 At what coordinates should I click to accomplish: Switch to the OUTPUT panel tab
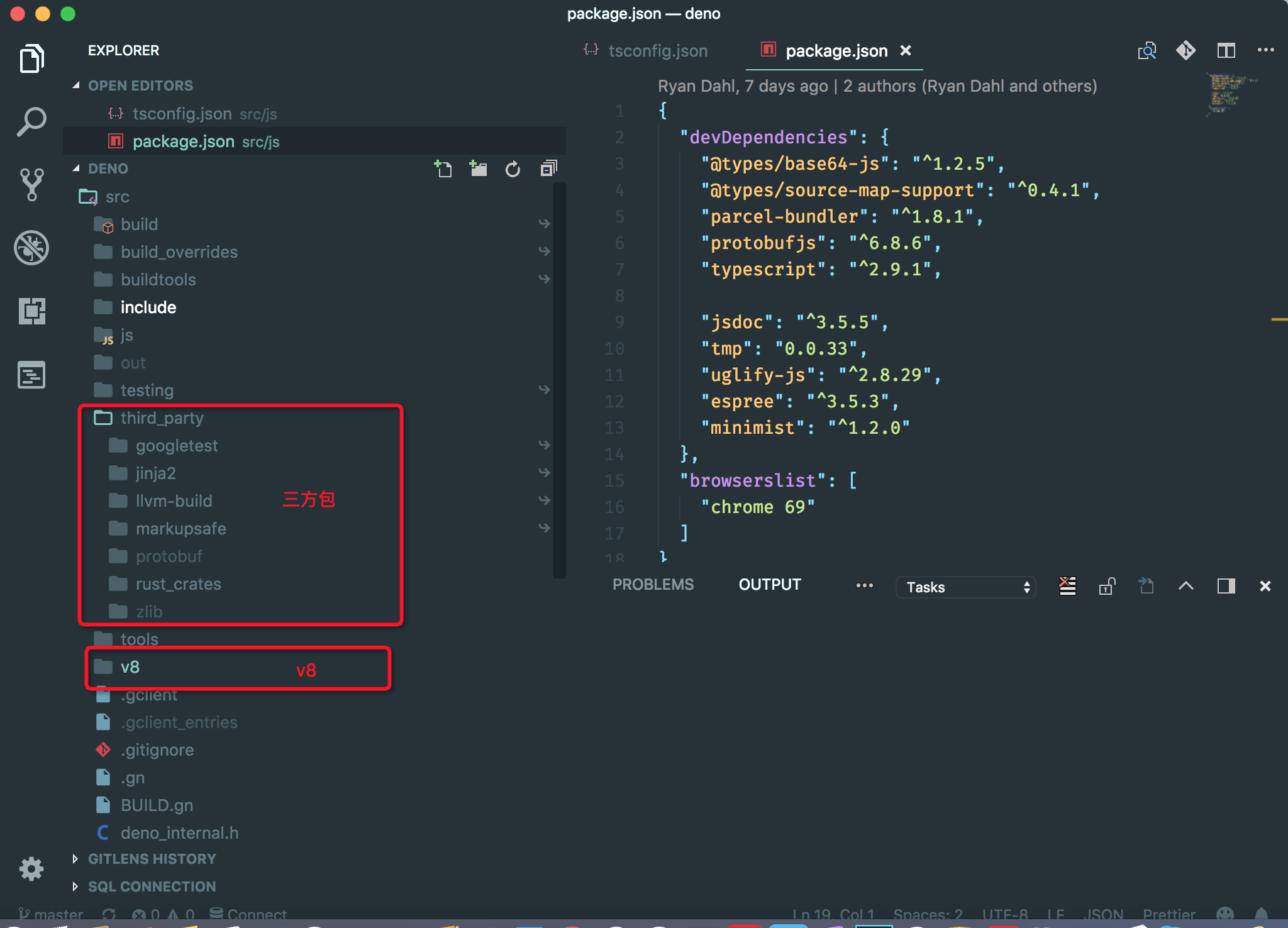point(770,585)
